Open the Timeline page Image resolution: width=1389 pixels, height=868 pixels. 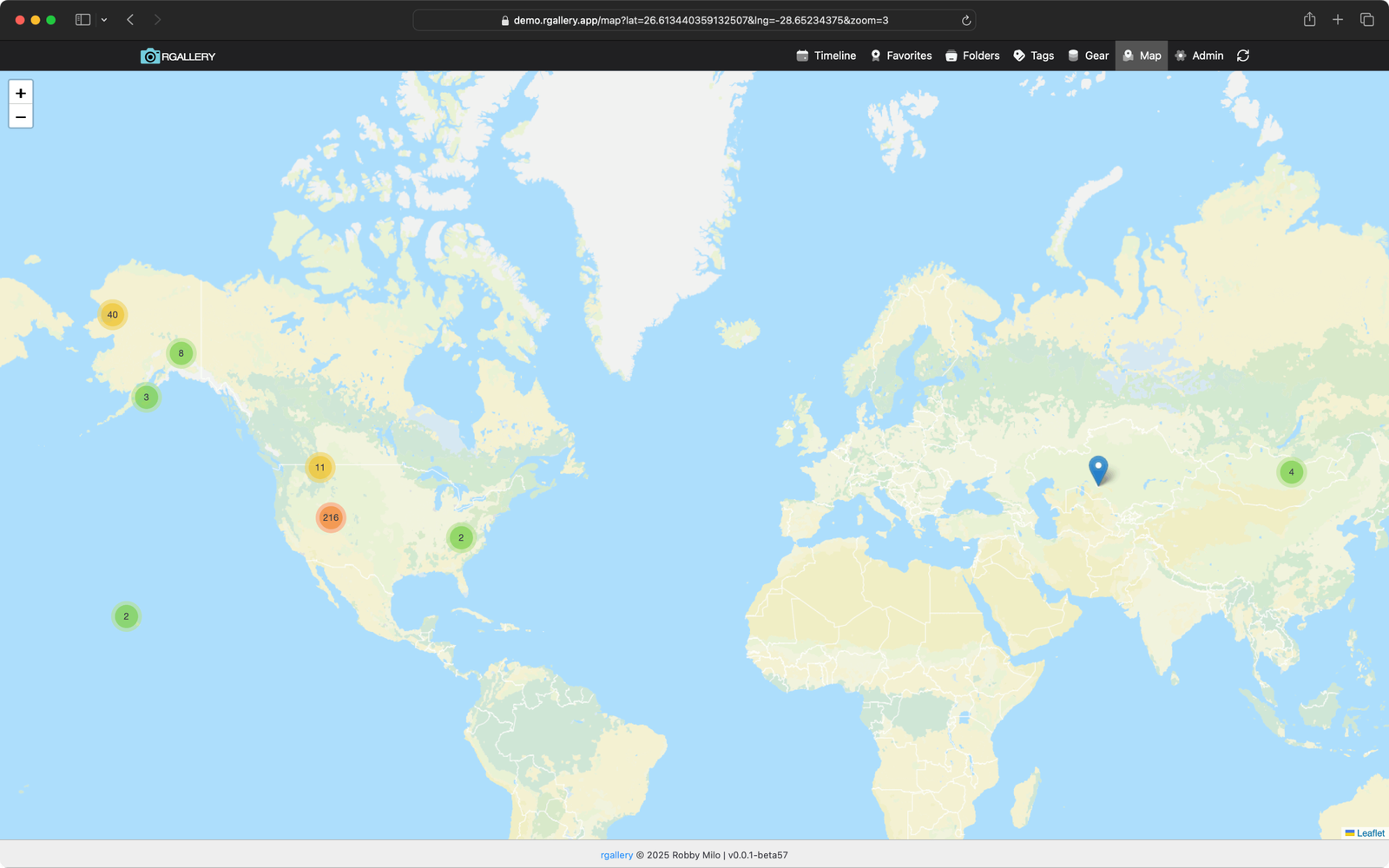tap(826, 56)
